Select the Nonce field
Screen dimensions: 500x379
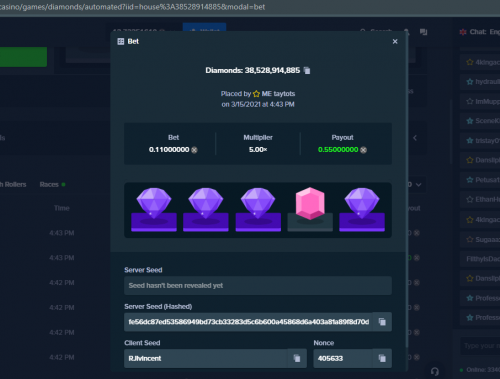tap(343, 358)
